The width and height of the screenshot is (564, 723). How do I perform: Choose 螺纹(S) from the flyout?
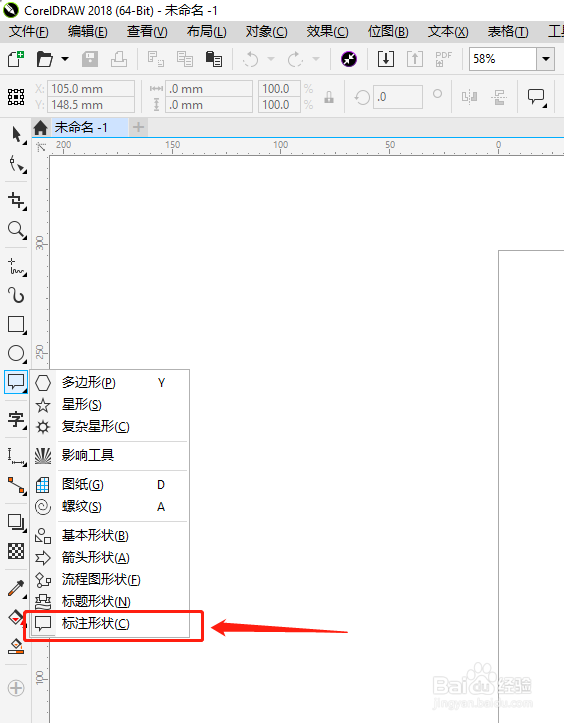click(111, 506)
